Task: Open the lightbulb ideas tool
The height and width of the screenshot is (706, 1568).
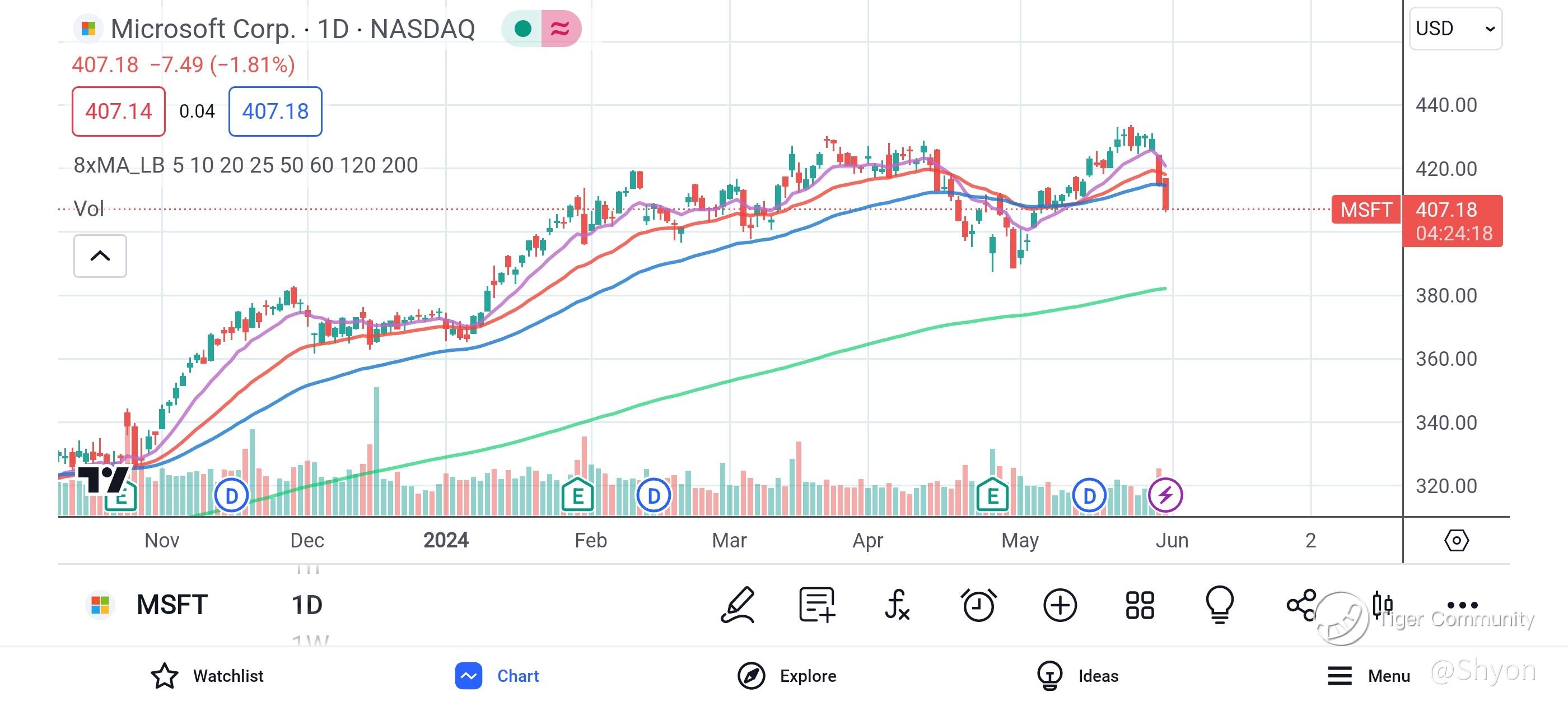Action: click(1220, 605)
